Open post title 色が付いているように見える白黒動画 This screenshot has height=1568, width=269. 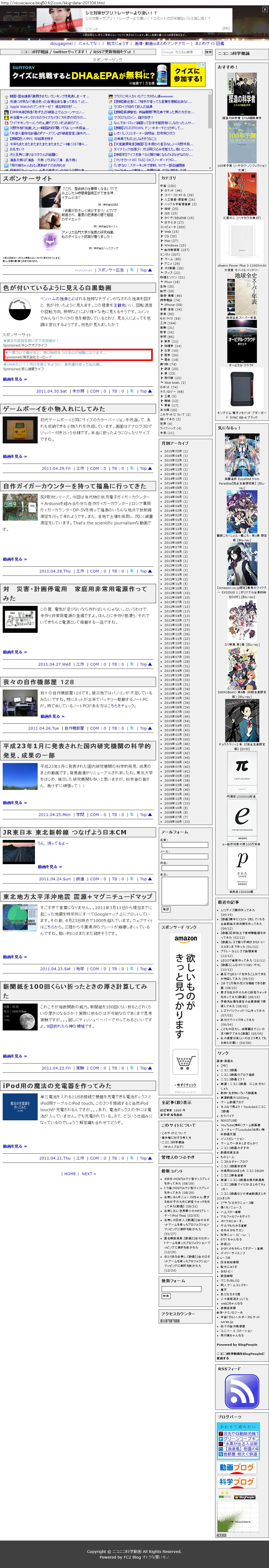(x=57, y=287)
